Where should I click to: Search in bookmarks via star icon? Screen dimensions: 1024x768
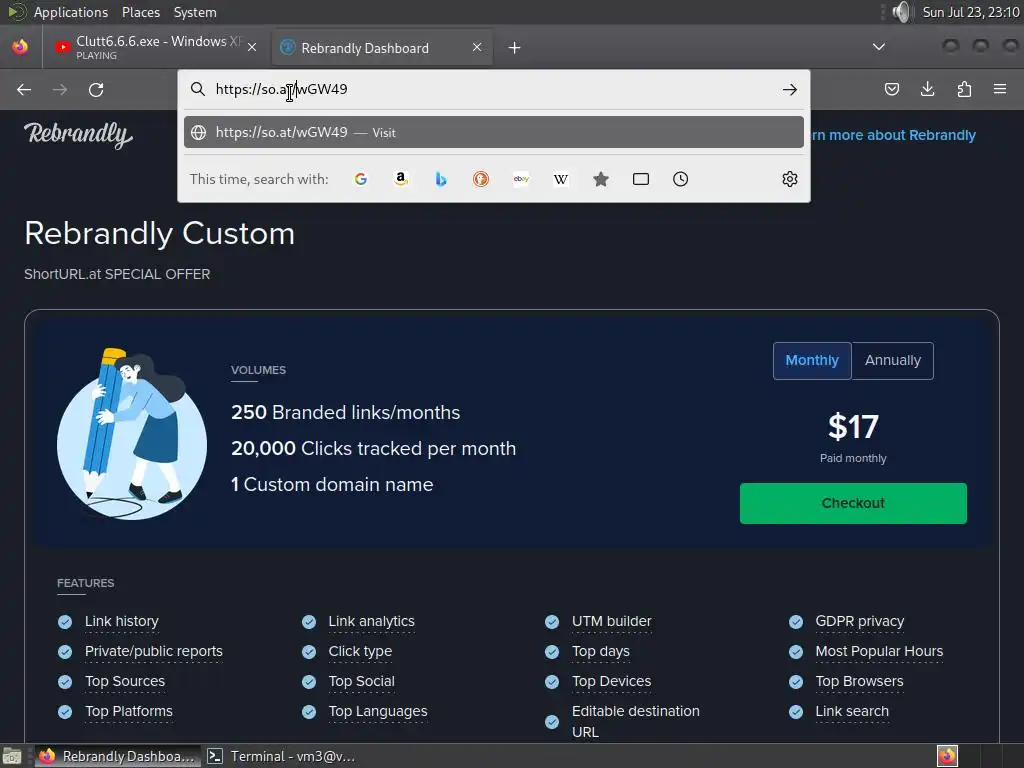pos(601,179)
